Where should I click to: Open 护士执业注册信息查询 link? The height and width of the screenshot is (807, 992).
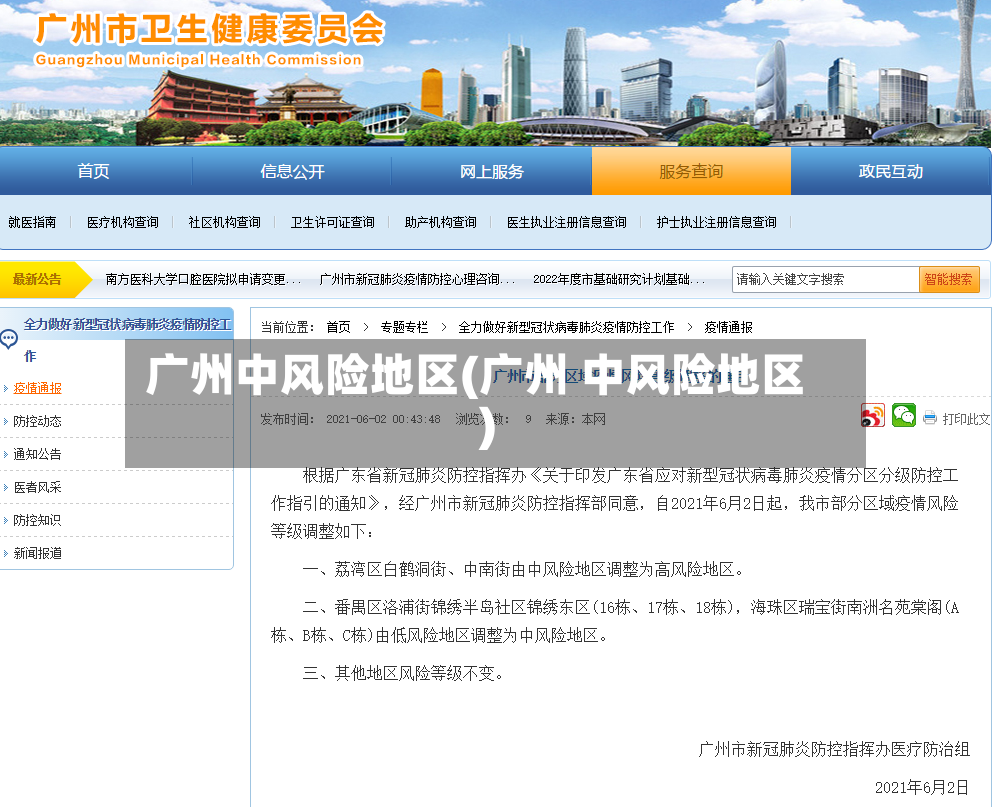[x=716, y=222]
